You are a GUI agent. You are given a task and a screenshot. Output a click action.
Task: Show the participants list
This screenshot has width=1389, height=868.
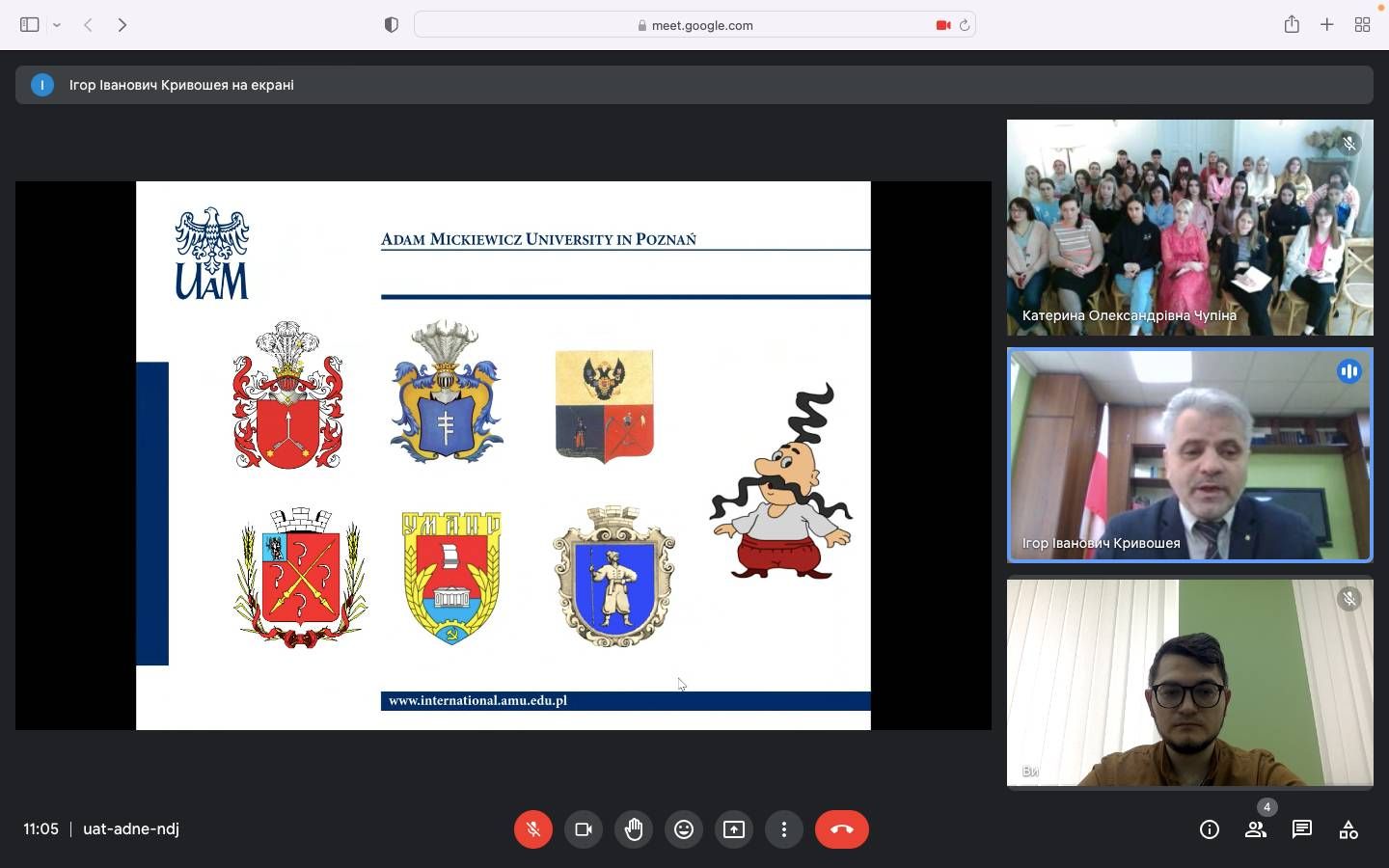coord(1256,829)
